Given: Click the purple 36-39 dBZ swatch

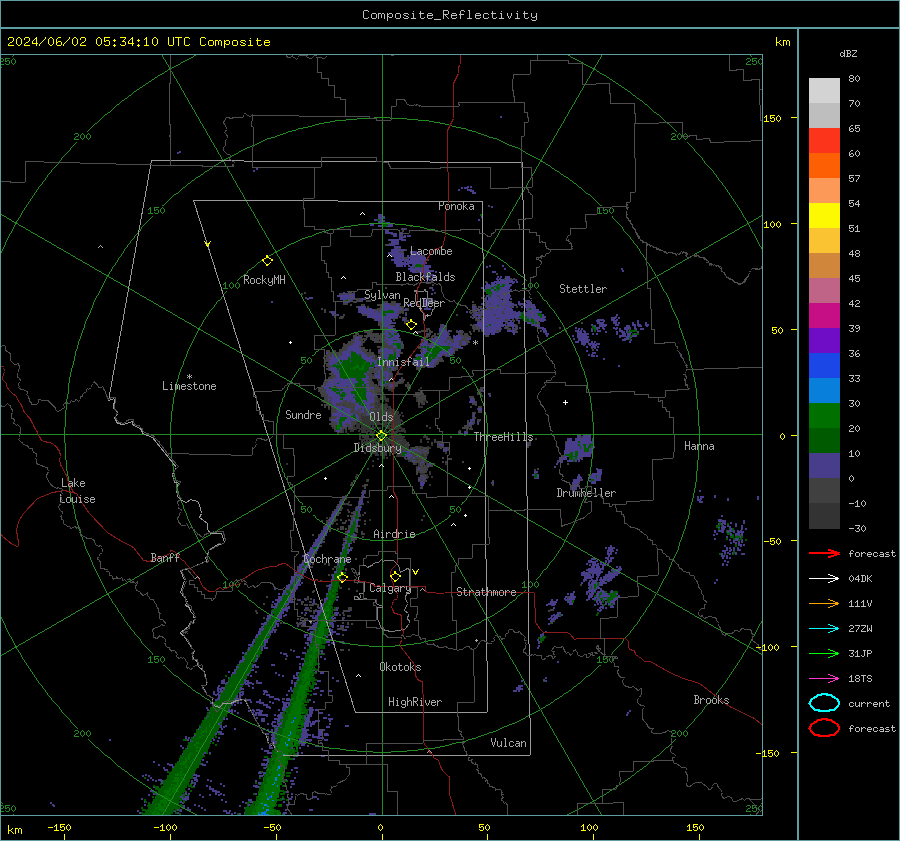Looking at the screenshot, I should [824, 341].
